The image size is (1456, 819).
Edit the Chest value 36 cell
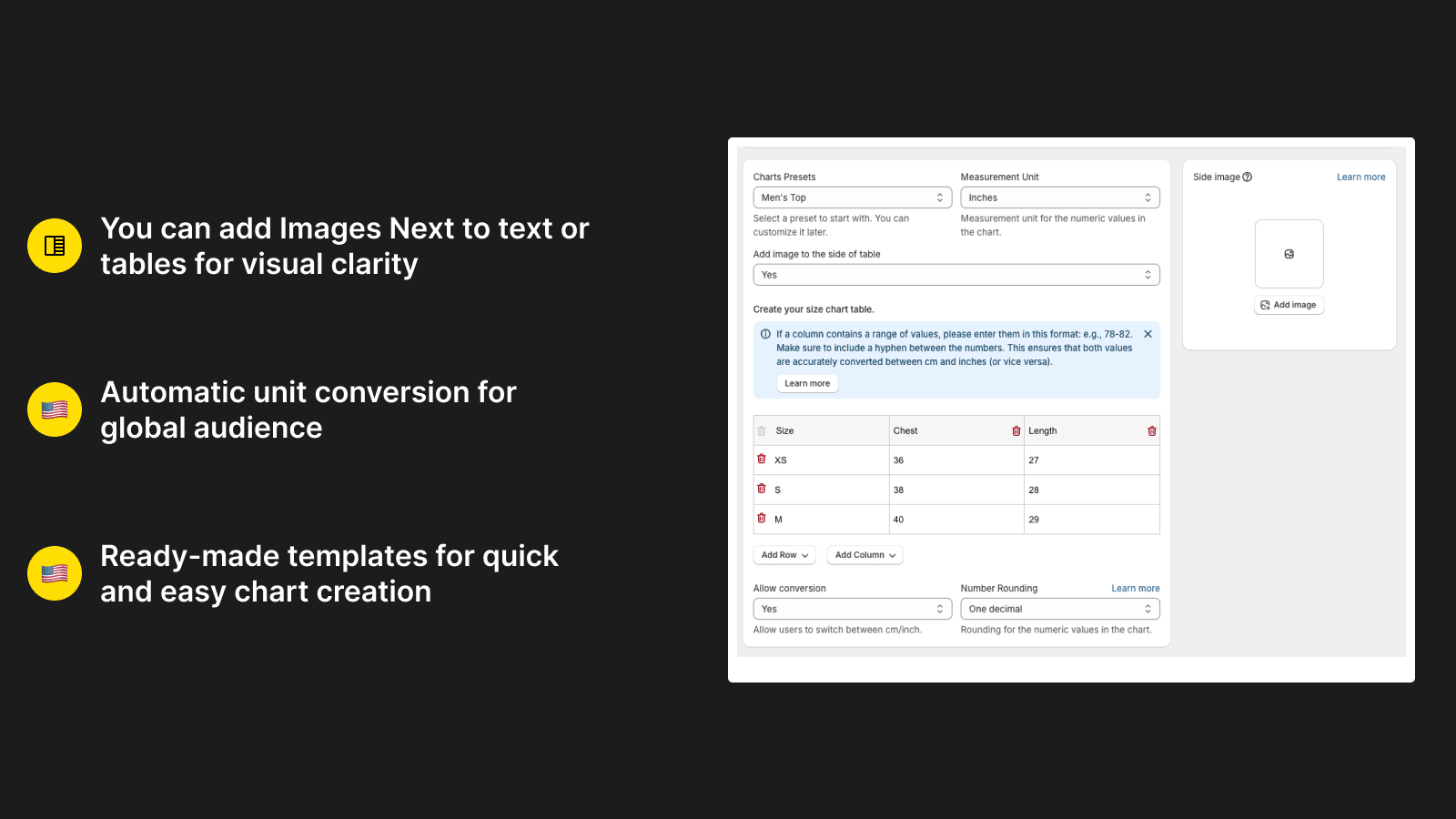pyautogui.click(x=955, y=460)
